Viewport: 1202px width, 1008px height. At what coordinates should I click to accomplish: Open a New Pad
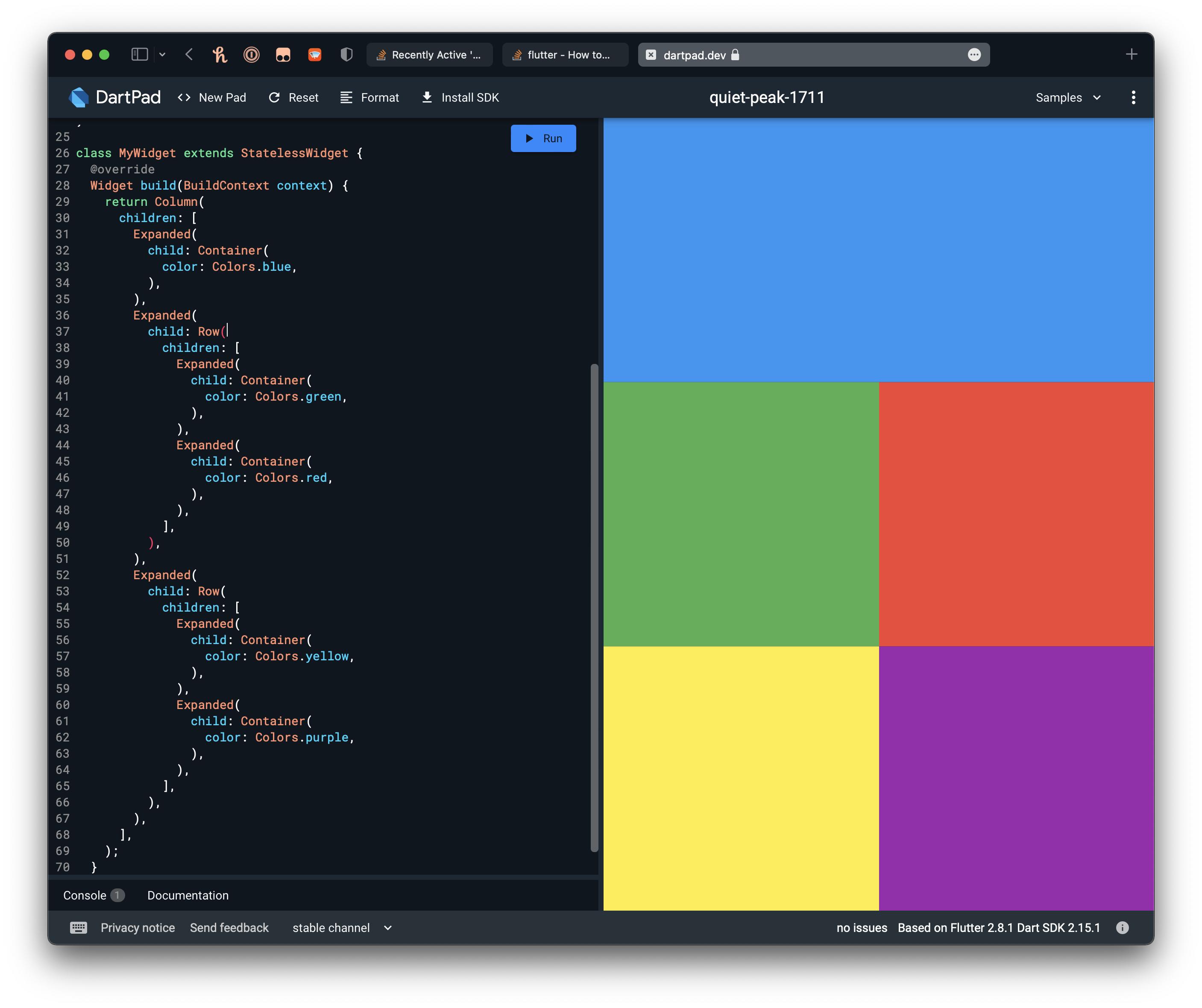[211, 97]
